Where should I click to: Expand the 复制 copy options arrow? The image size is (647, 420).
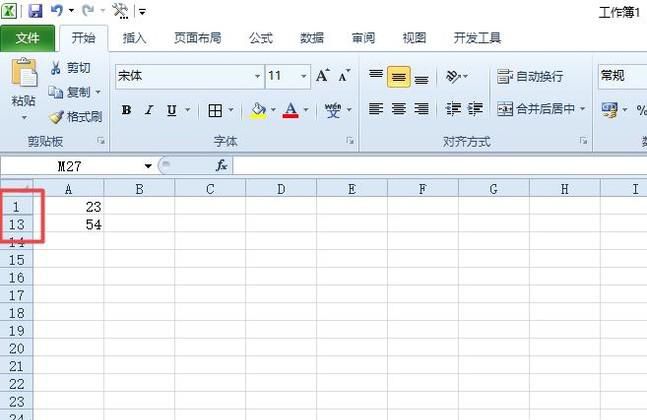click(x=98, y=92)
